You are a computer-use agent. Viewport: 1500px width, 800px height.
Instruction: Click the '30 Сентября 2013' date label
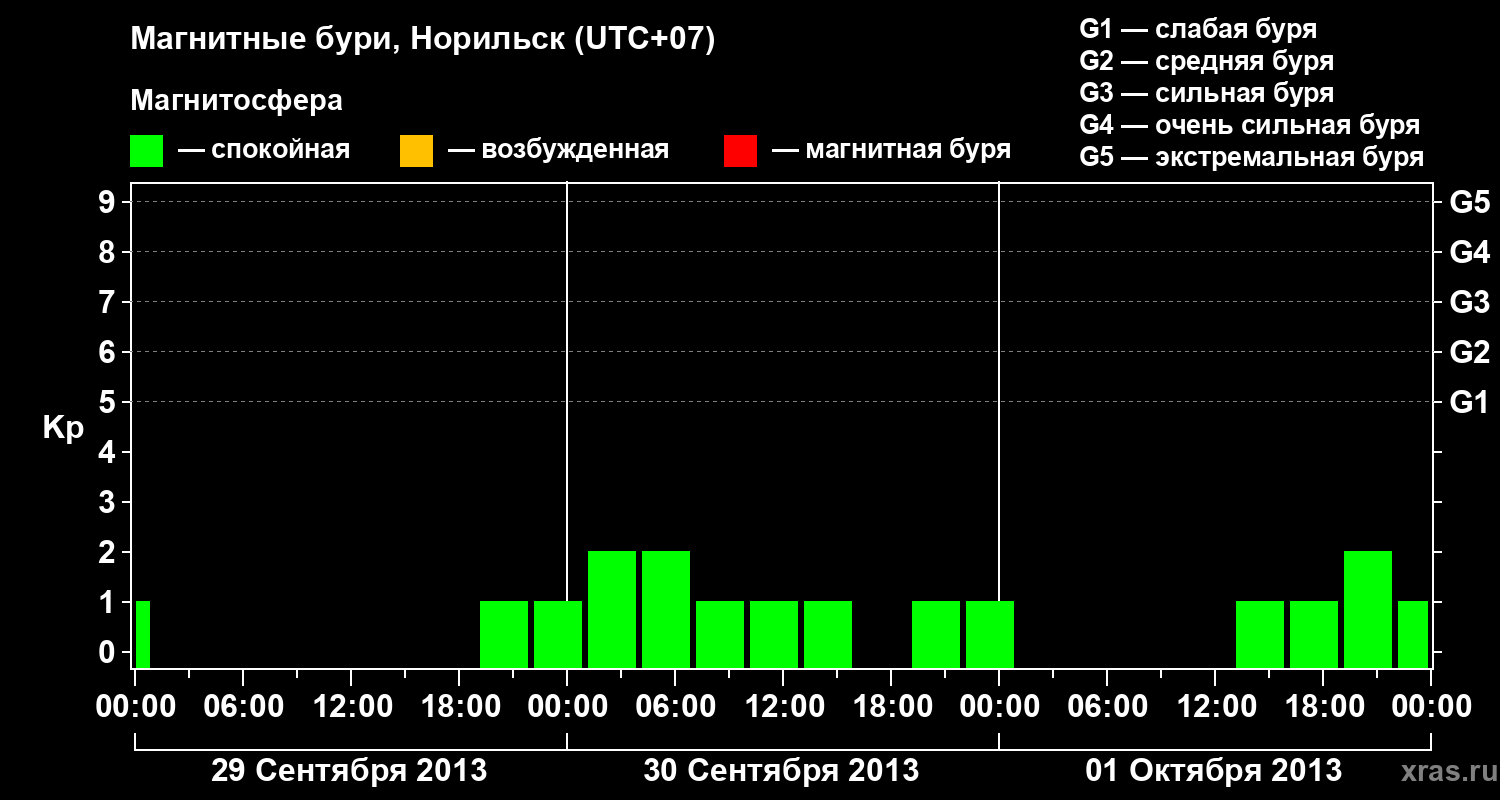[x=781, y=771]
